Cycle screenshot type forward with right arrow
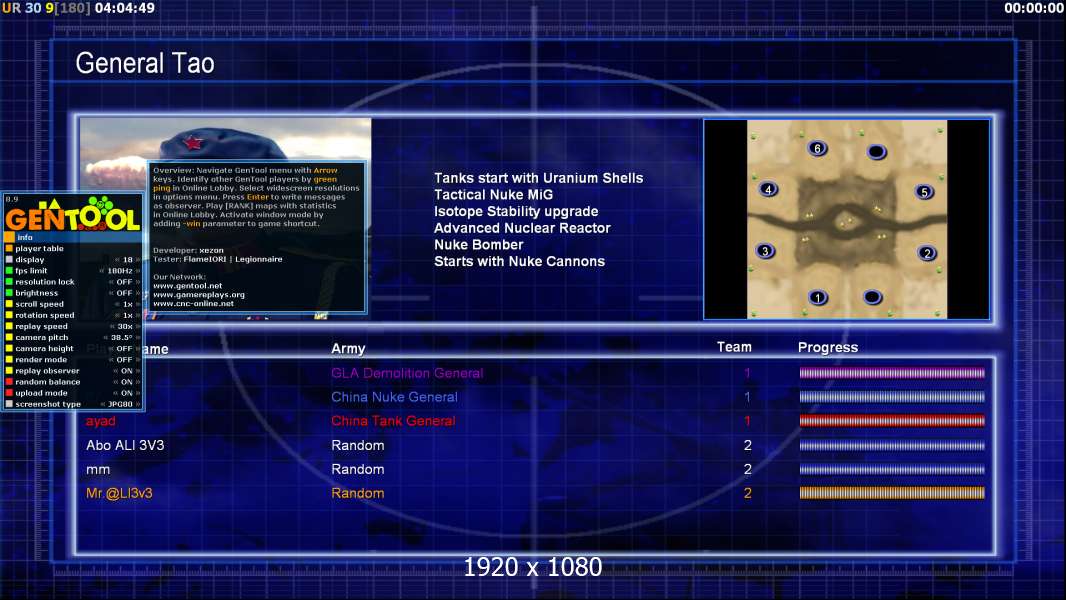 (x=138, y=404)
